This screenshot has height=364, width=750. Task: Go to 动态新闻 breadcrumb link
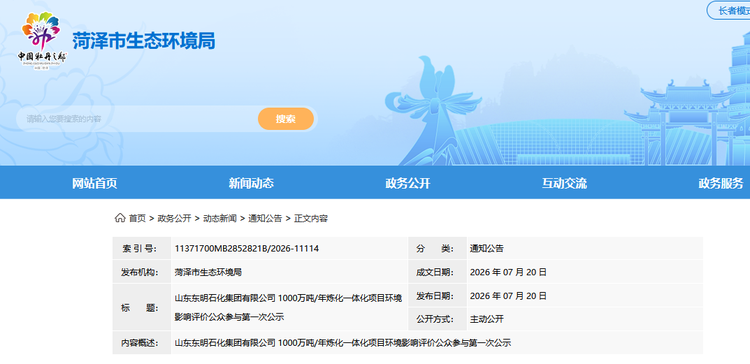(220, 219)
